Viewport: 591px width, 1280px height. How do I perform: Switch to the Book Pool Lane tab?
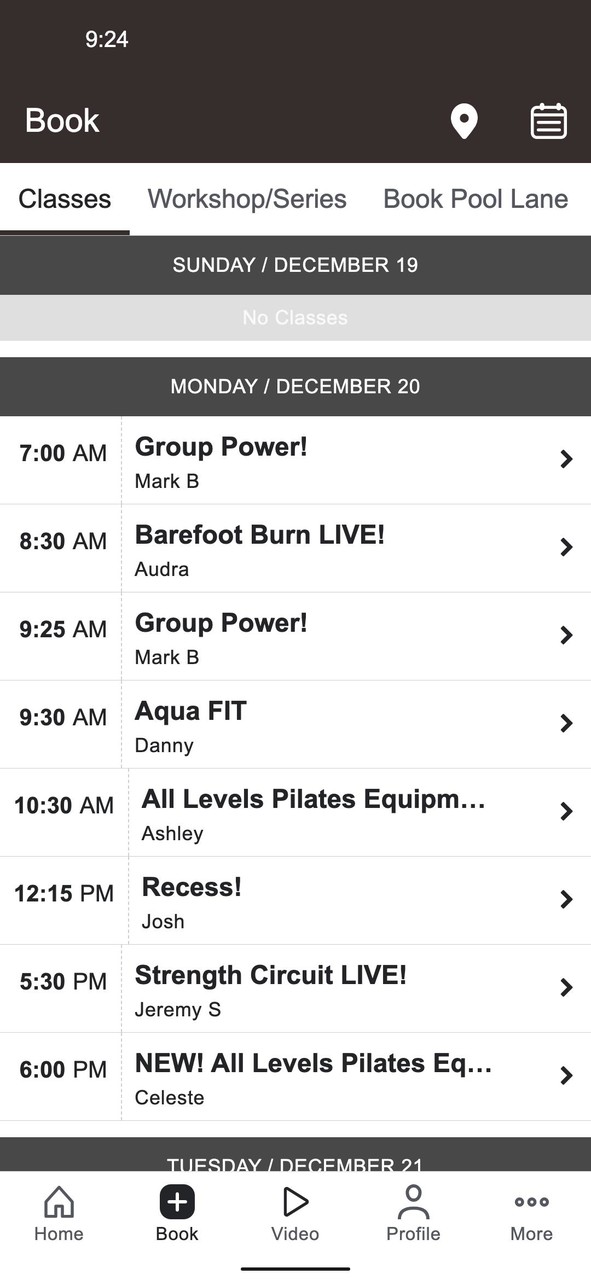tap(476, 199)
